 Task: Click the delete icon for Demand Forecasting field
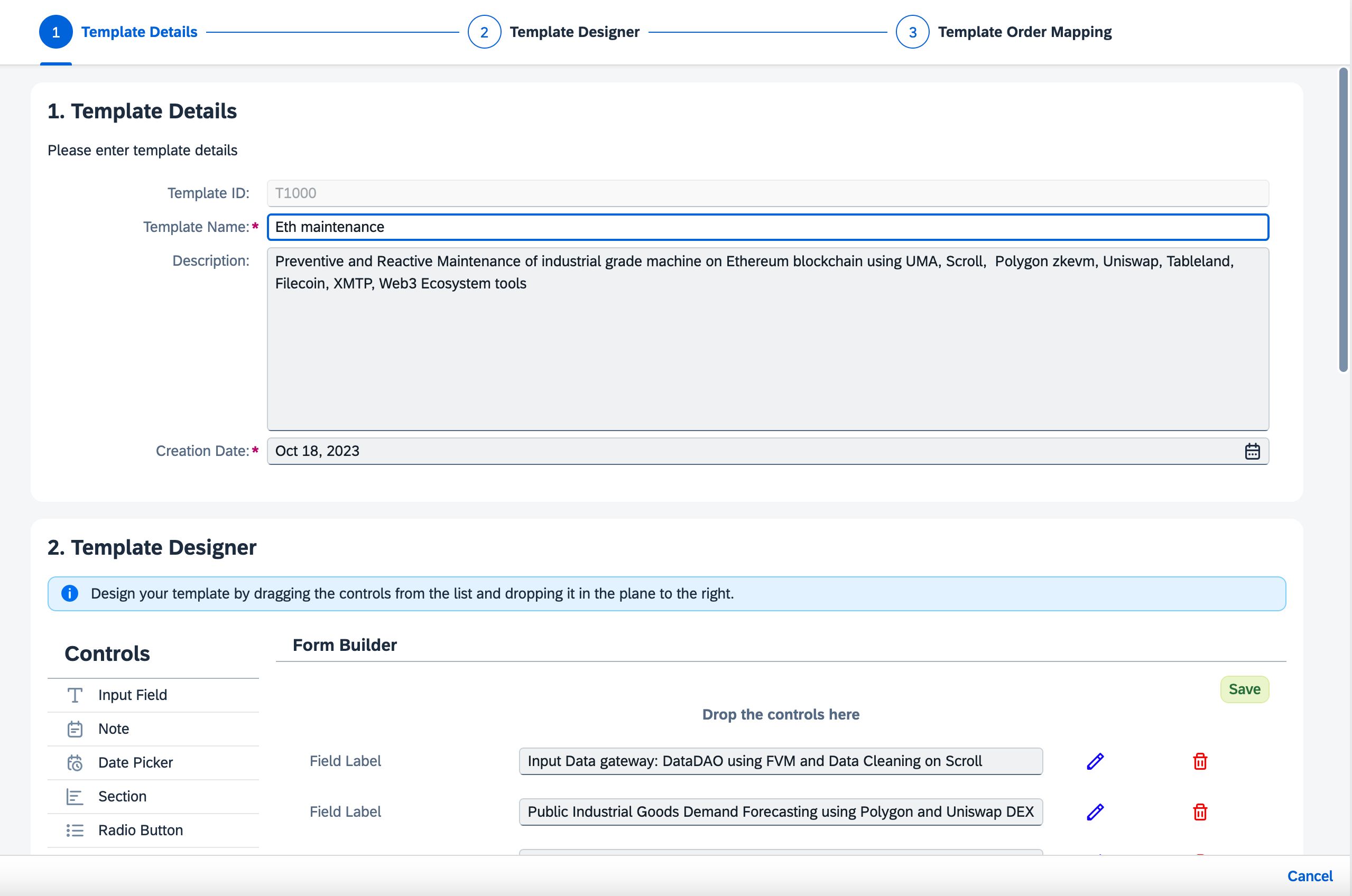tap(1200, 811)
